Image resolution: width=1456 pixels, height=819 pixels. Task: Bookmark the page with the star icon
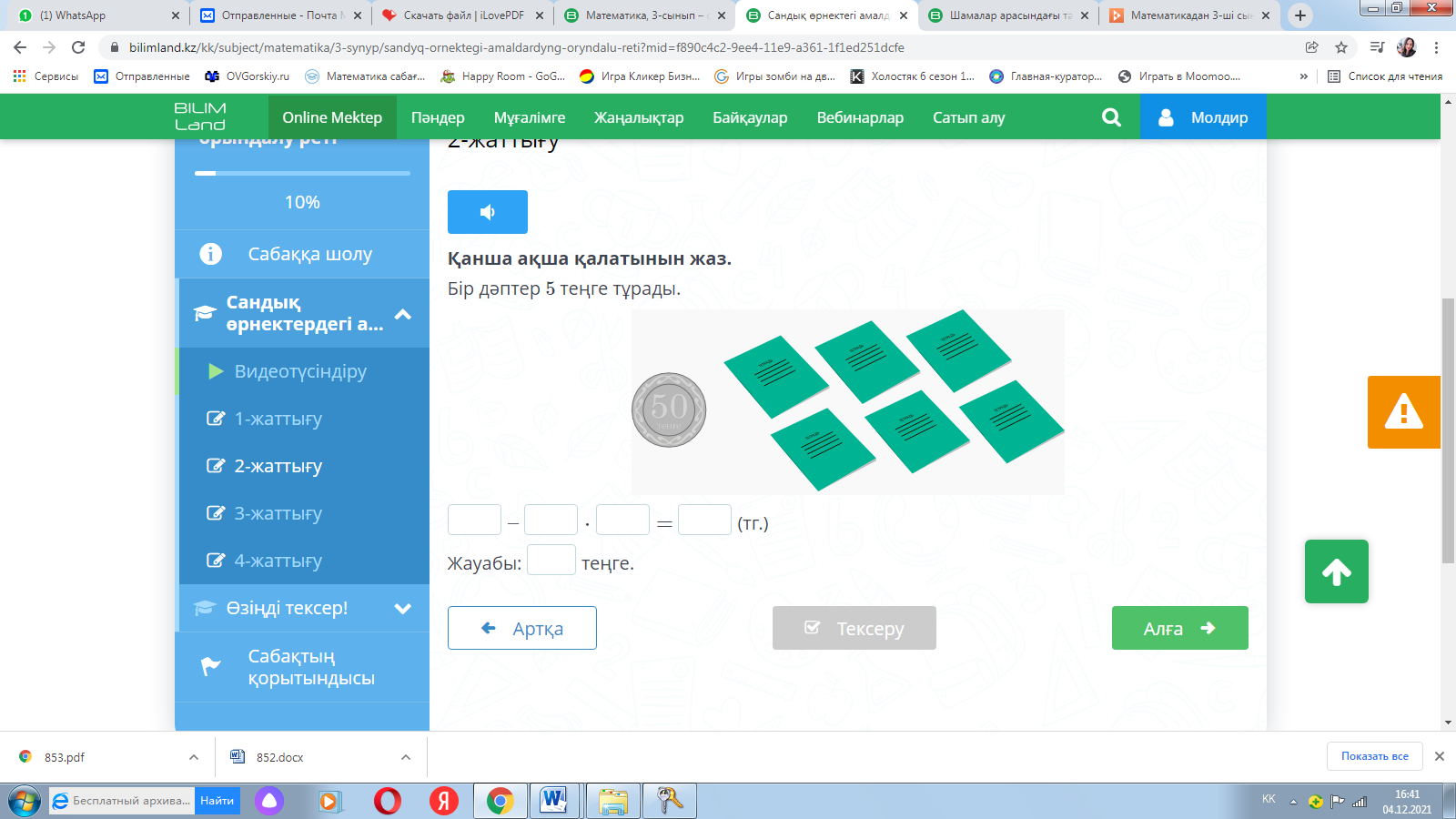[1340, 47]
